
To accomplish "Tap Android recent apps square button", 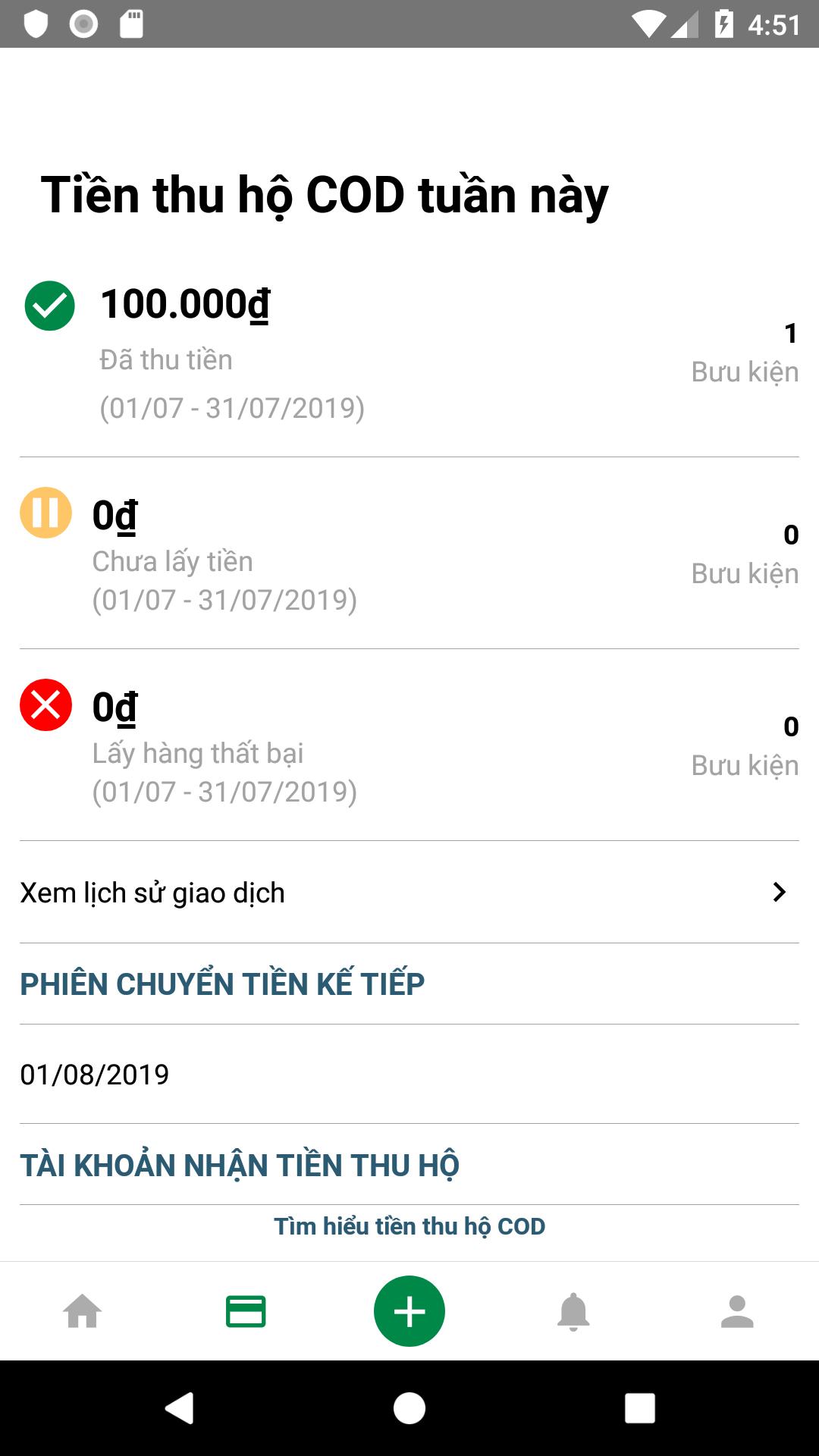I will (x=640, y=1408).
